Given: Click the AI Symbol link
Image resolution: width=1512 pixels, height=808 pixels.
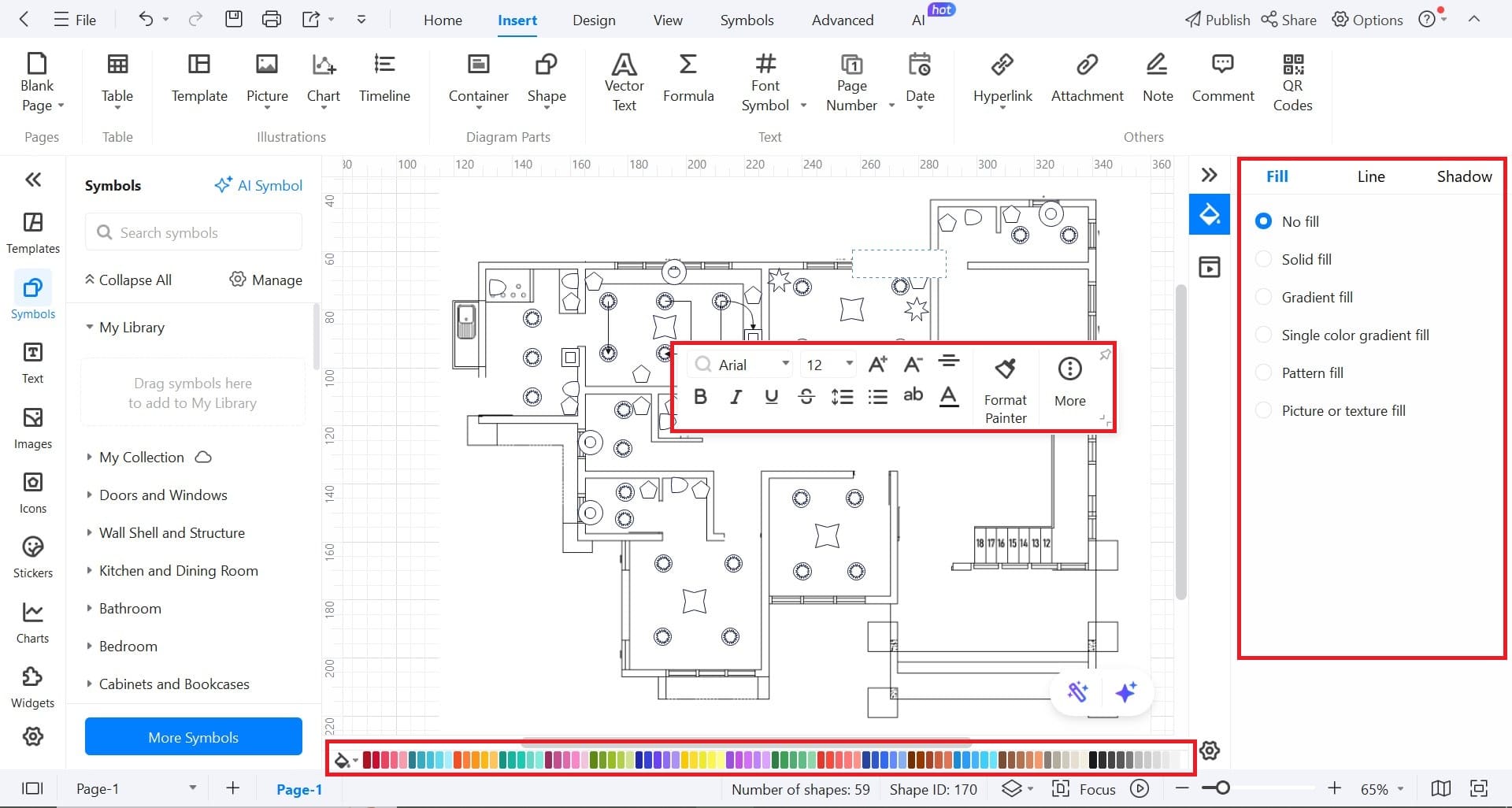Looking at the screenshot, I should click(258, 185).
